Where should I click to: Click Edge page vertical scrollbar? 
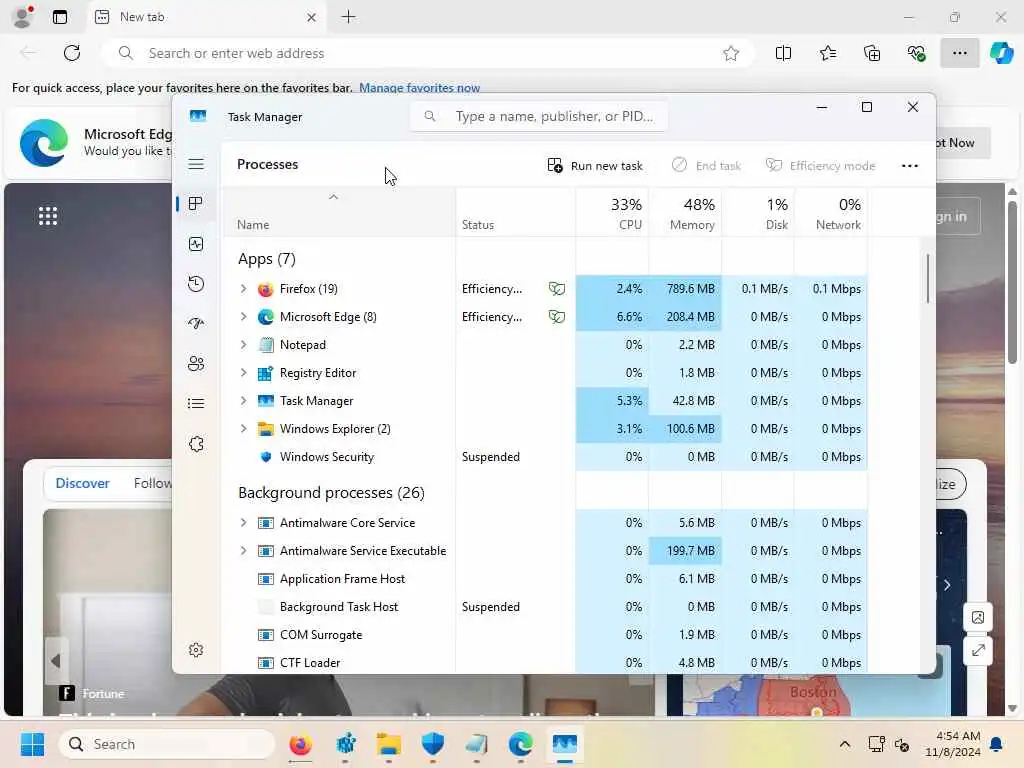click(1012, 282)
